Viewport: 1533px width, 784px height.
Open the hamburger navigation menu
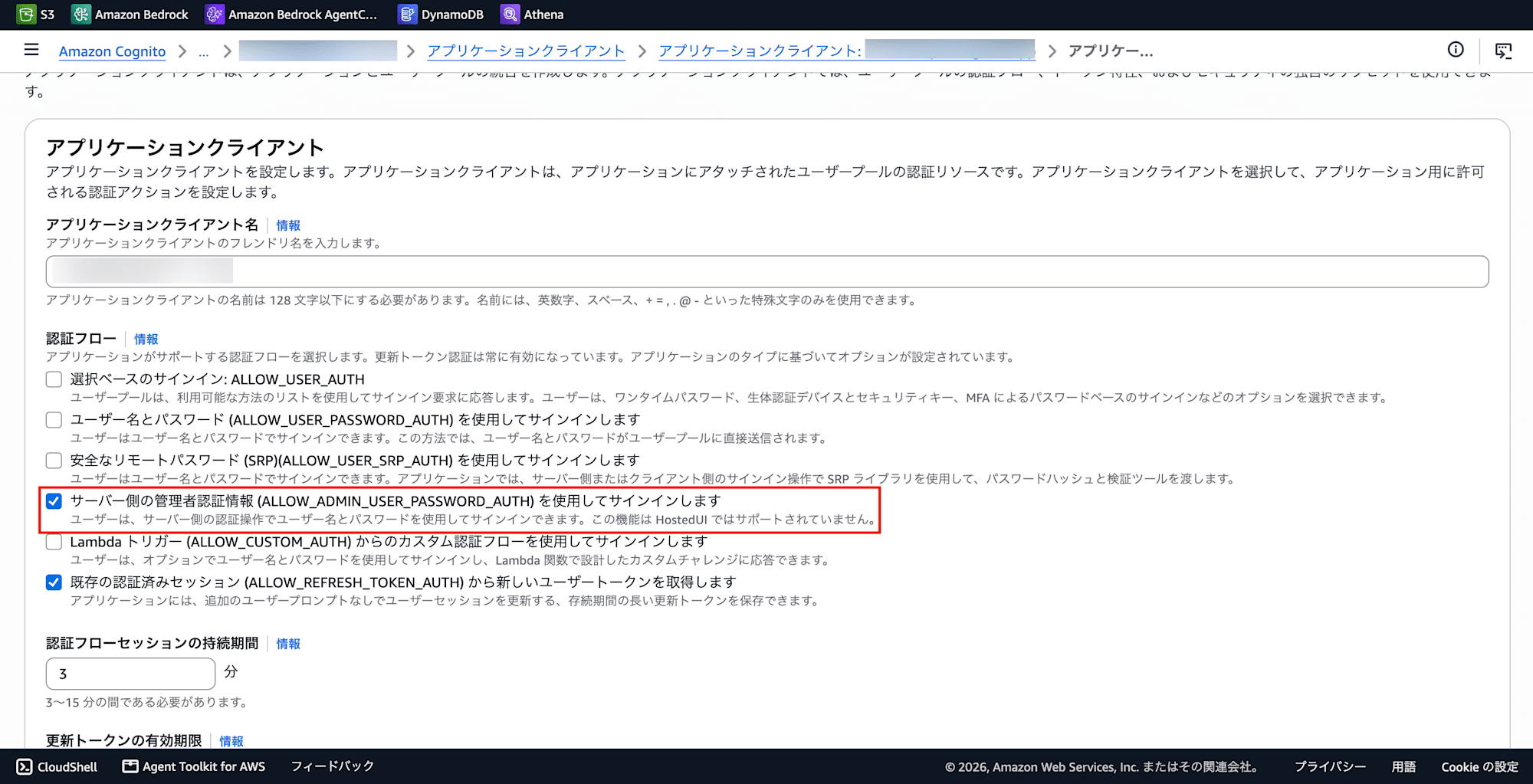point(31,50)
